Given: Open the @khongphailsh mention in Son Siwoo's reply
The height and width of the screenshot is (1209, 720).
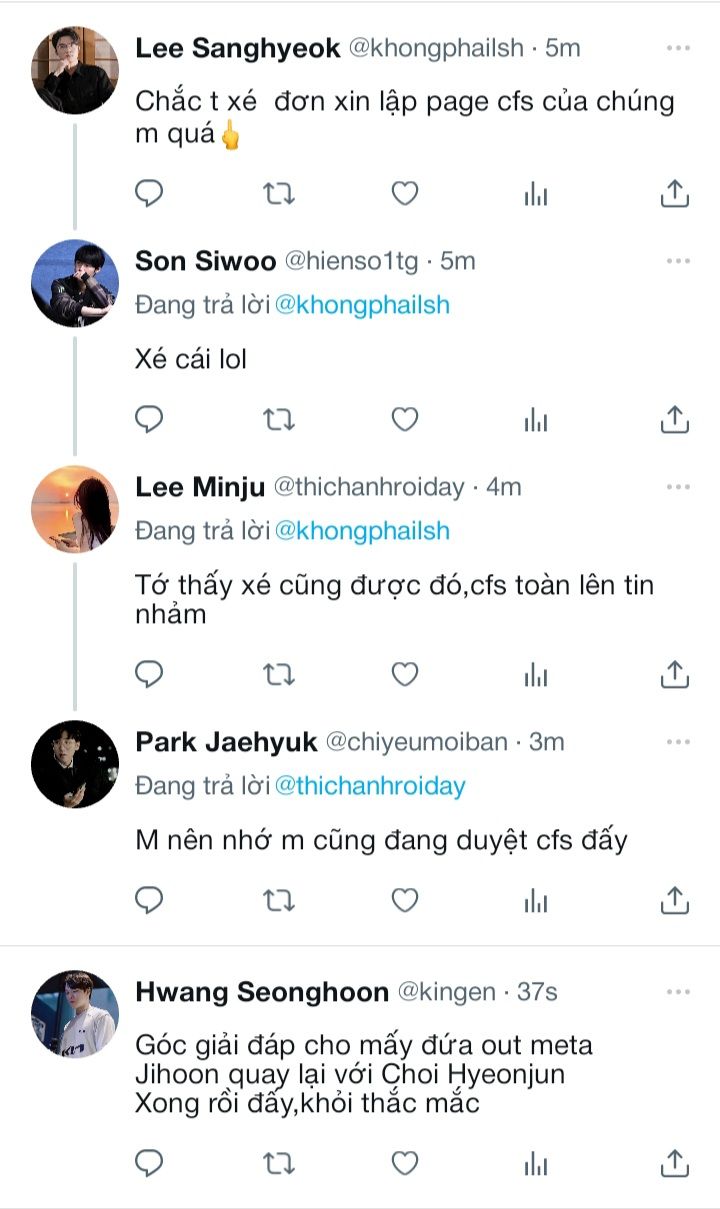Looking at the screenshot, I should [362, 305].
